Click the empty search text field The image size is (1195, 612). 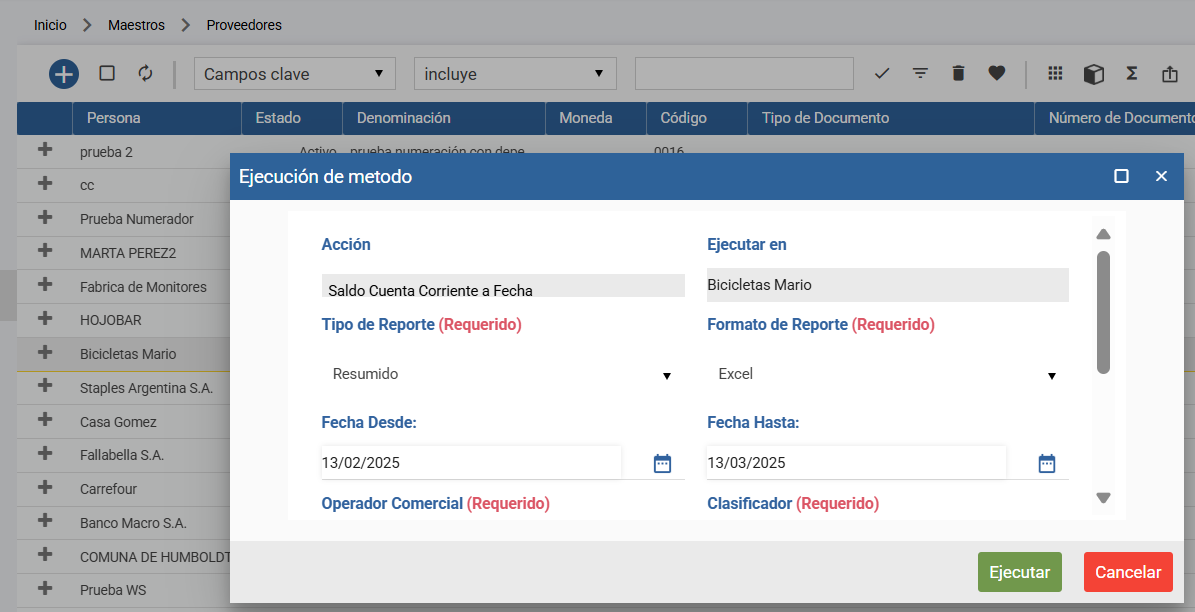pos(744,74)
